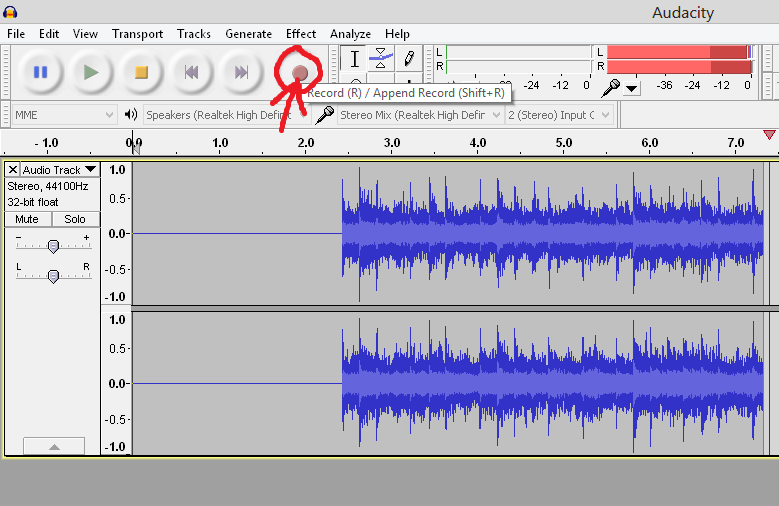The height and width of the screenshot is (506, 779).
Task: Close the Audio Track with X button
Action: coord(13,170)
